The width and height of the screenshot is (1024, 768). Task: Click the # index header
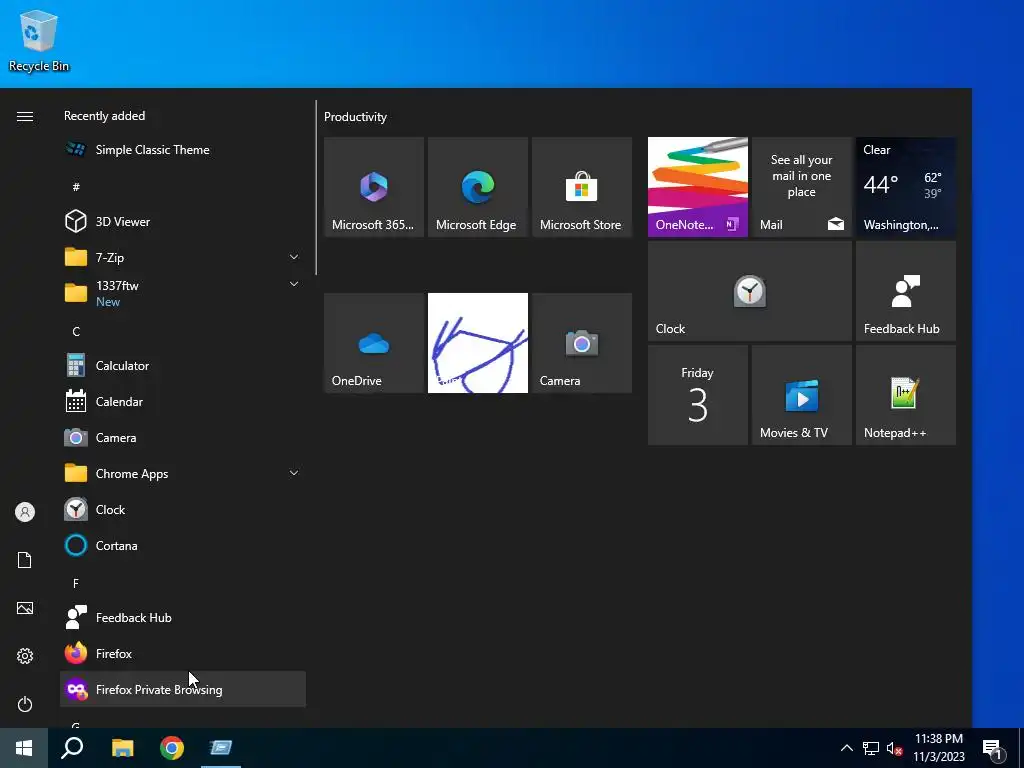76,187
